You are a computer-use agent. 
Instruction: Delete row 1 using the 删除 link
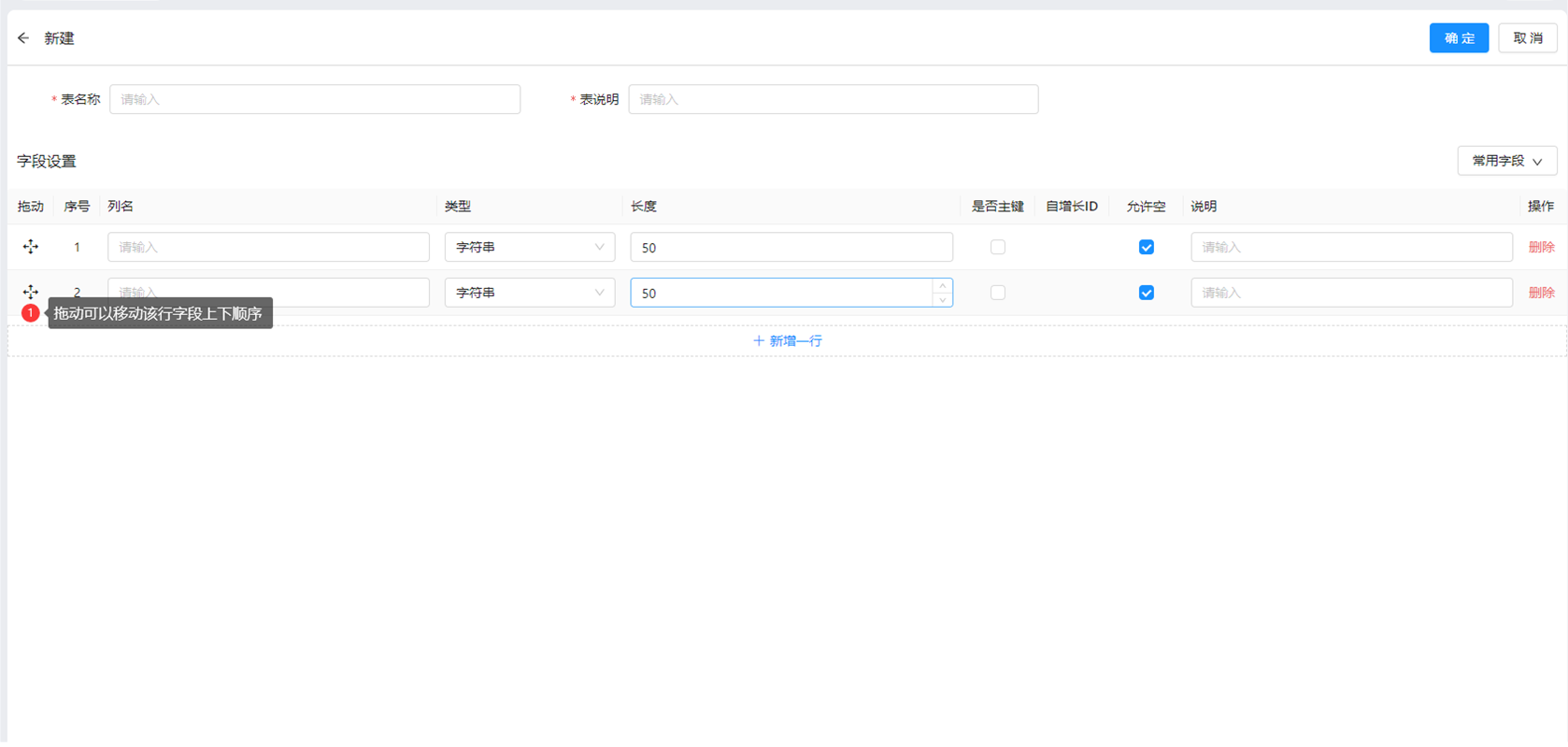pos(1540,247)
